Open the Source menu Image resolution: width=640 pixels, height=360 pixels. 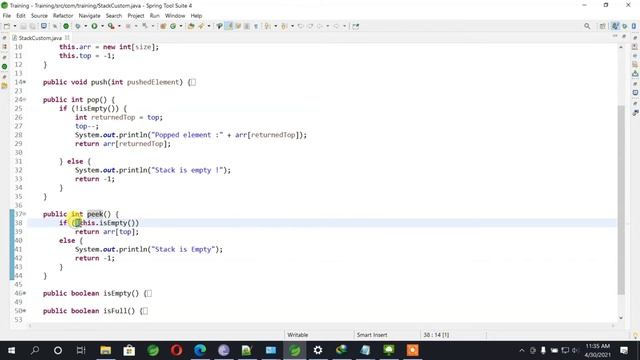coord(39,16)
